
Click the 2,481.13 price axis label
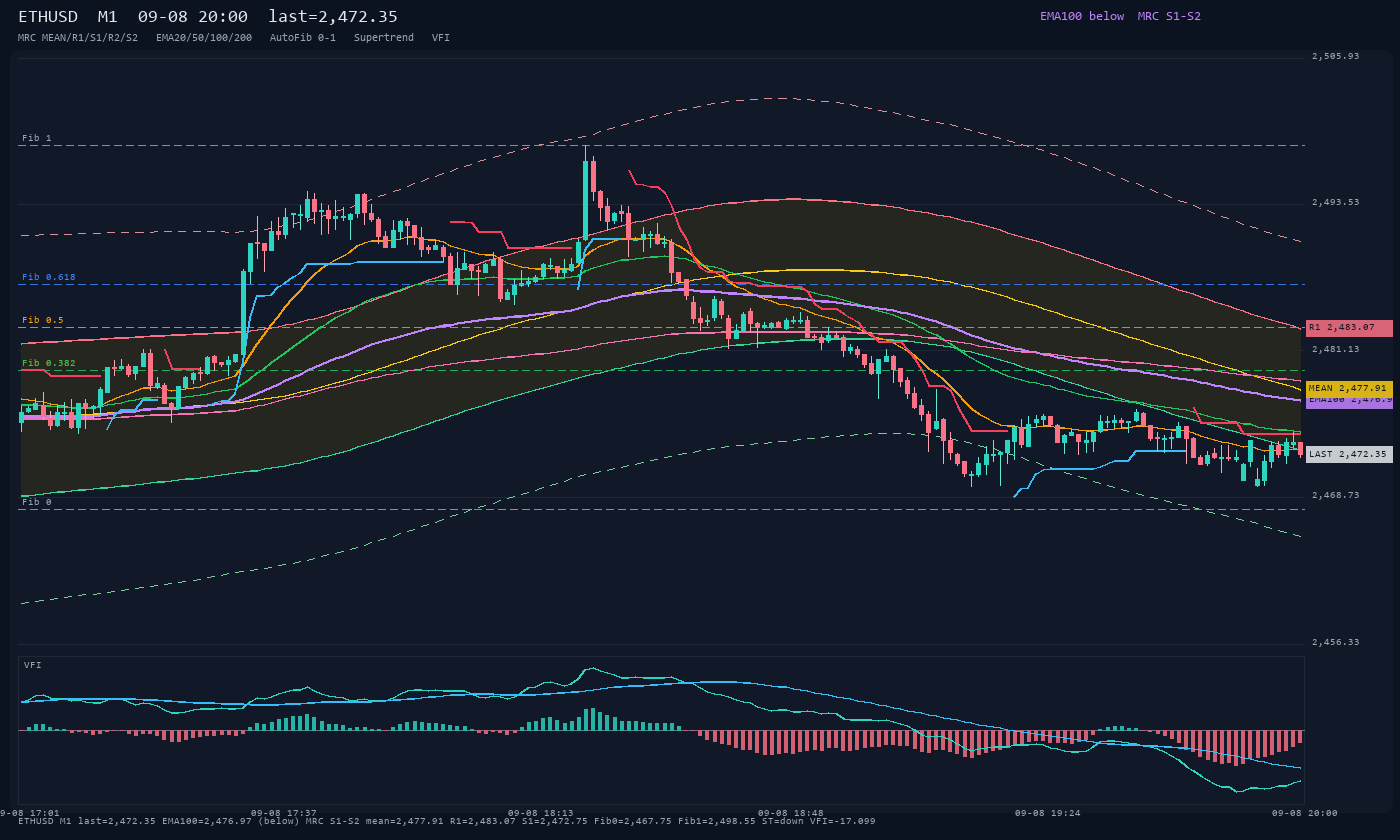tap(1336, 349)
